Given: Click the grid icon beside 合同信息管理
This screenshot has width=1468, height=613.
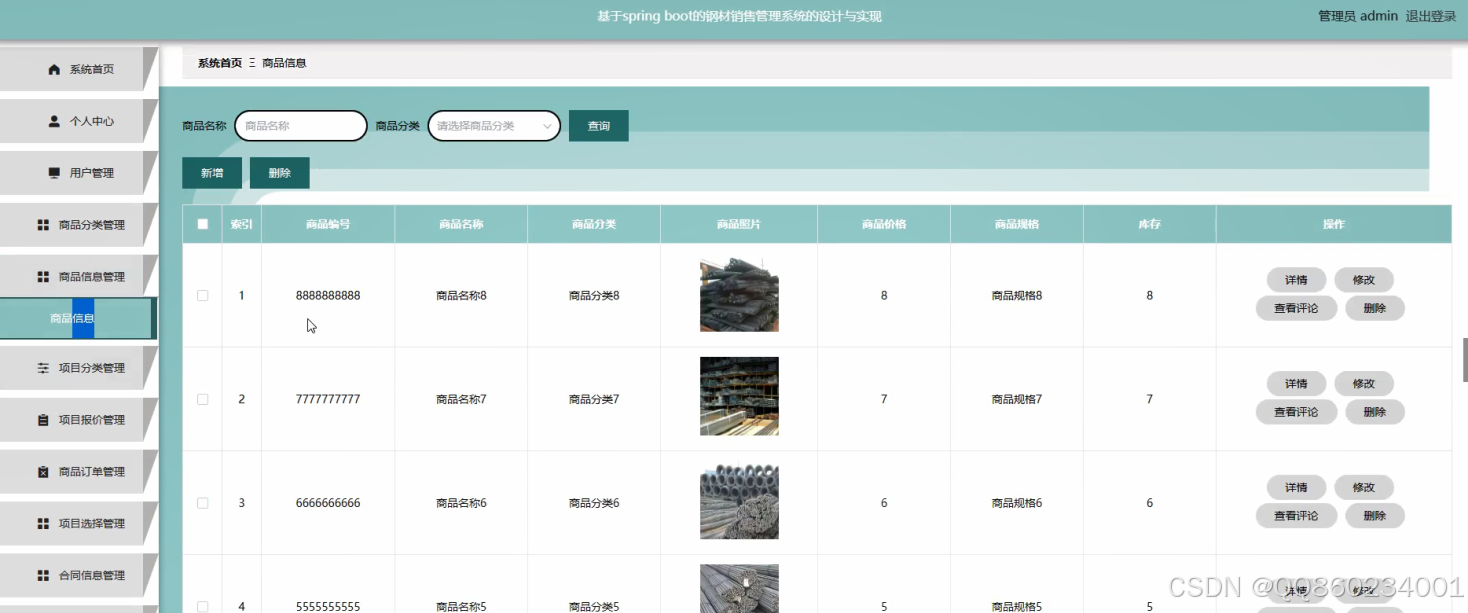Looking at the screenshot, I should [x=43, y=576].
